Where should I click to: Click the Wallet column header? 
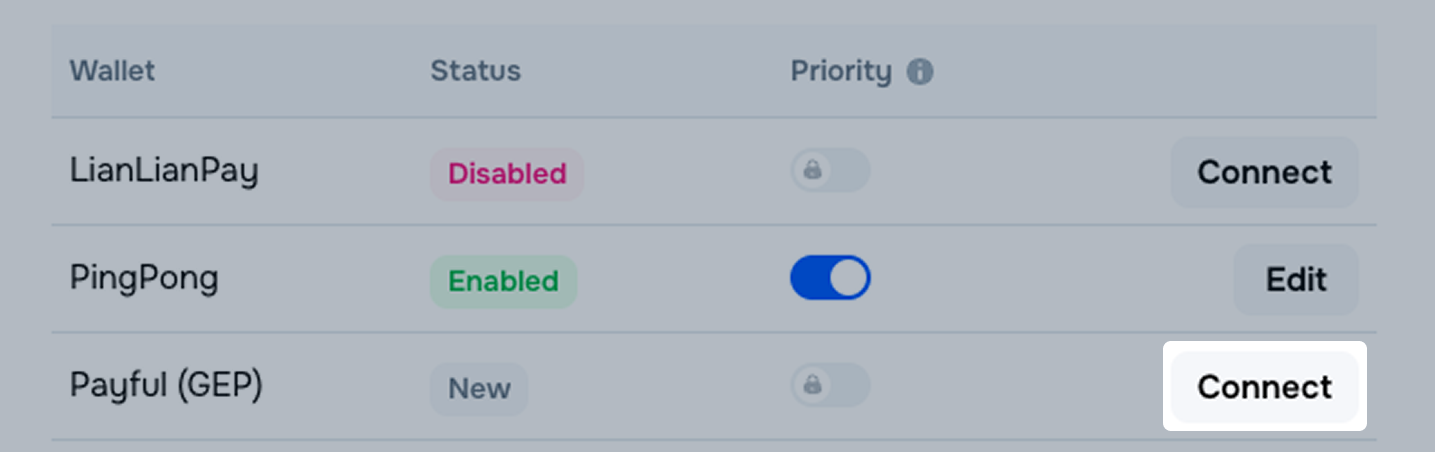click(112, 72)
